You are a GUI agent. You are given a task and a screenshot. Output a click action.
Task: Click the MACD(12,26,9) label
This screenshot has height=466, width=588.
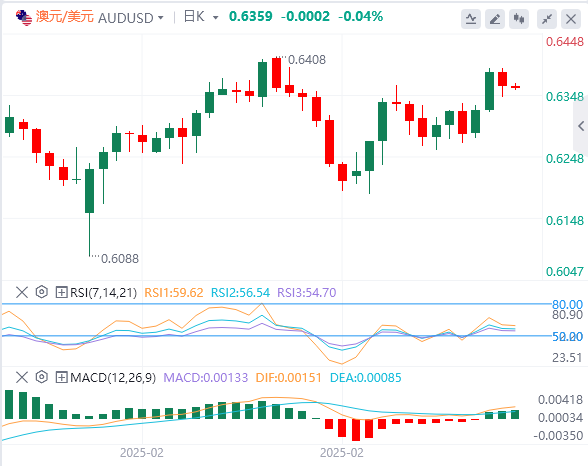click(113, 378)
